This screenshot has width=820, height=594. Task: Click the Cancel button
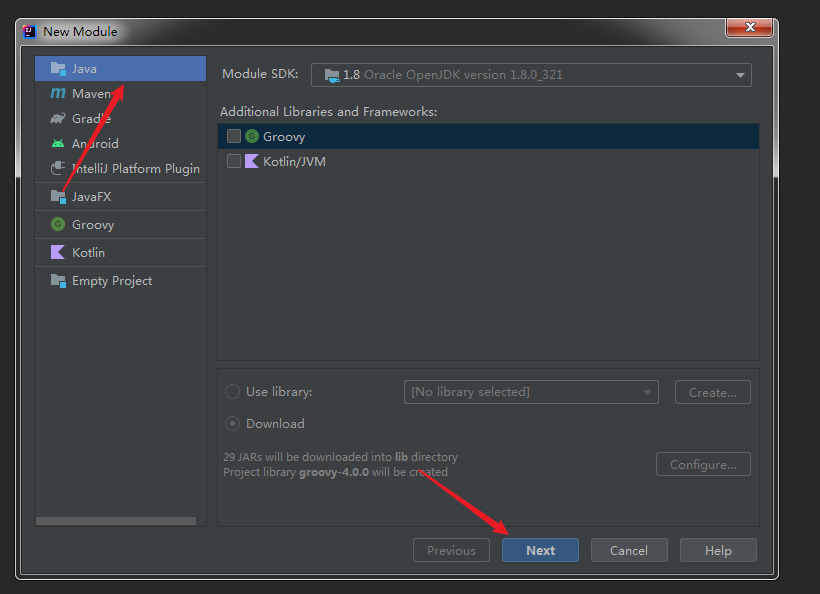point(629,550)
